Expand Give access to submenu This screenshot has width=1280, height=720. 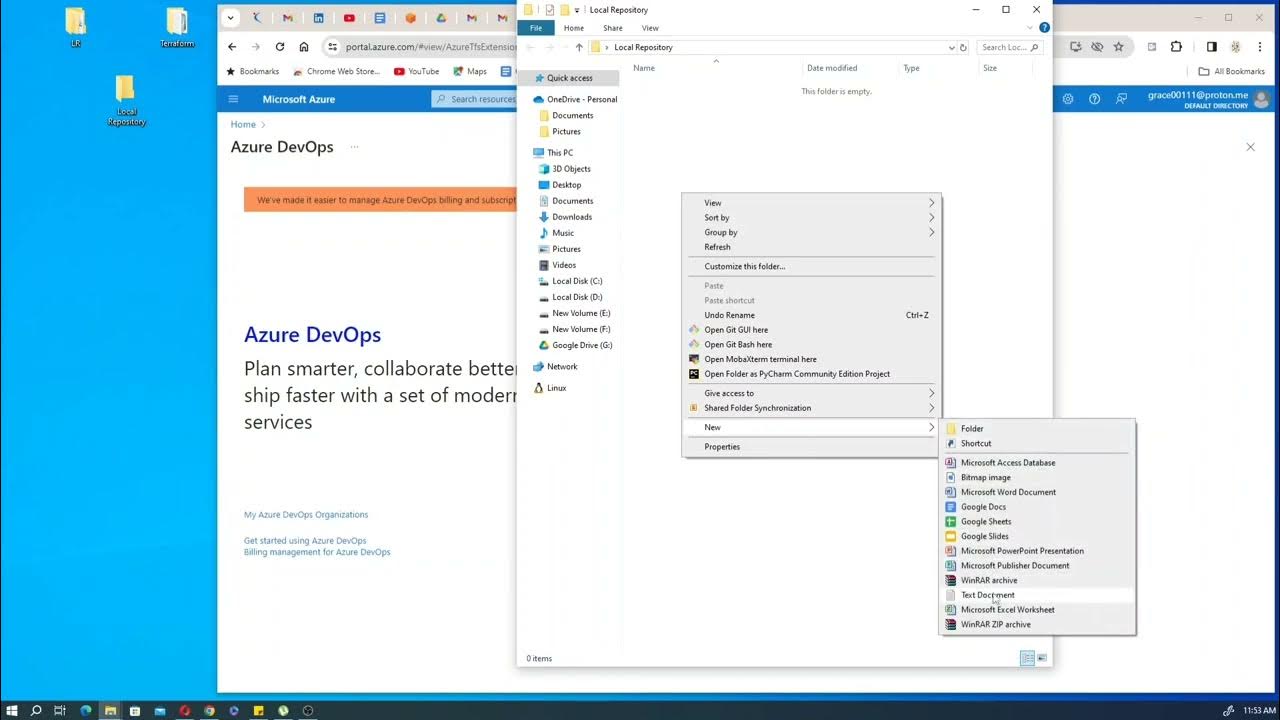point(811,393)
